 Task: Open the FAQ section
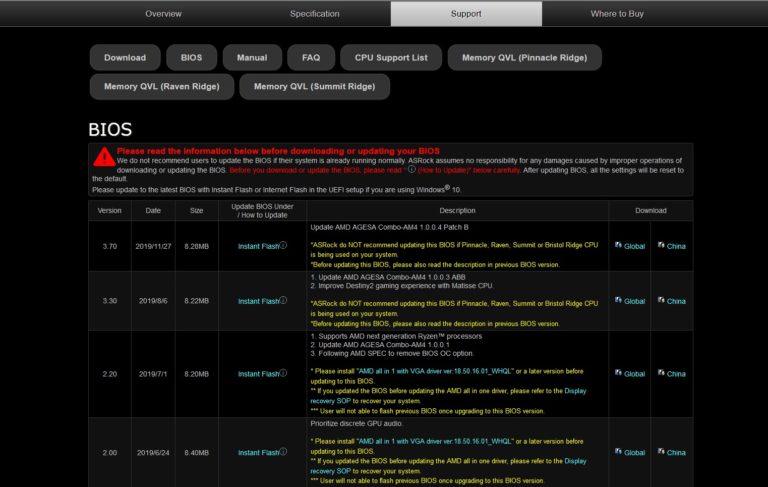[x=311, y=57]
